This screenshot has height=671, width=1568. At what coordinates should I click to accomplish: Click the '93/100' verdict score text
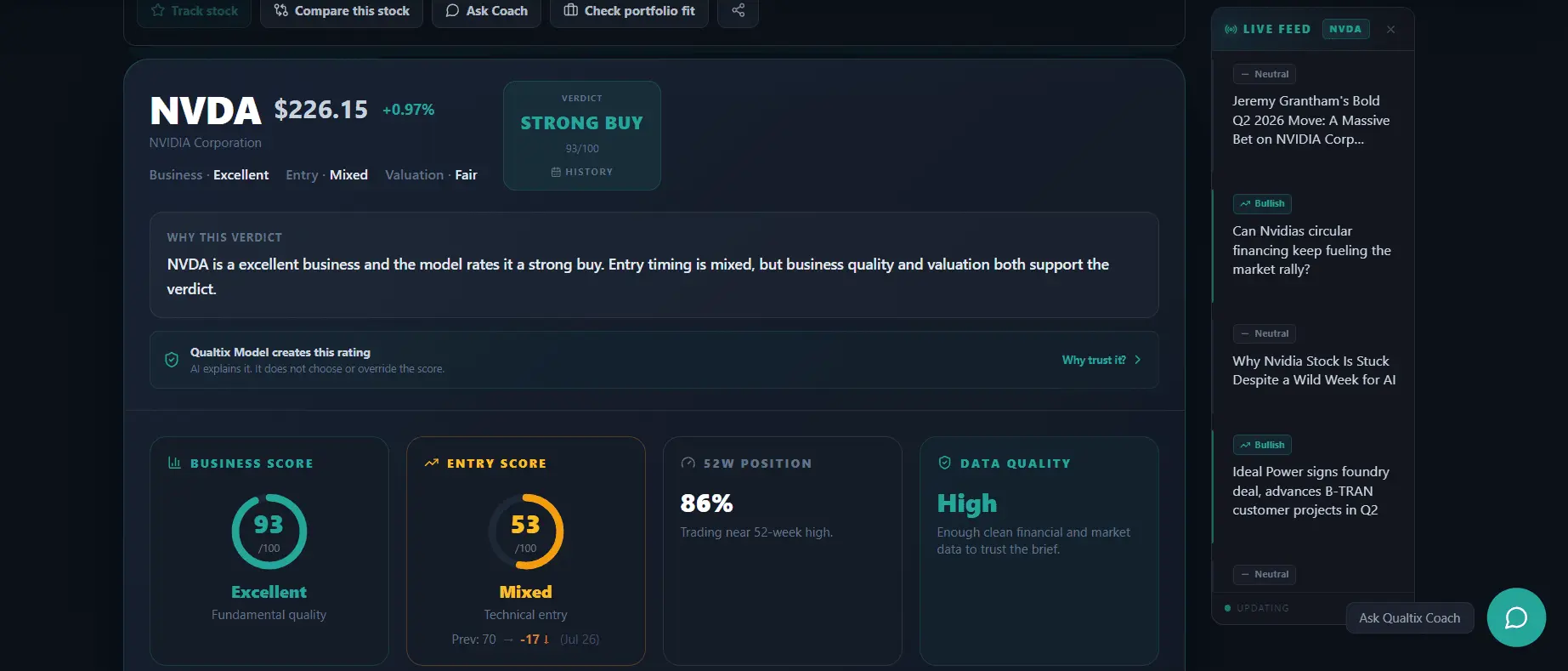(582, 149)
